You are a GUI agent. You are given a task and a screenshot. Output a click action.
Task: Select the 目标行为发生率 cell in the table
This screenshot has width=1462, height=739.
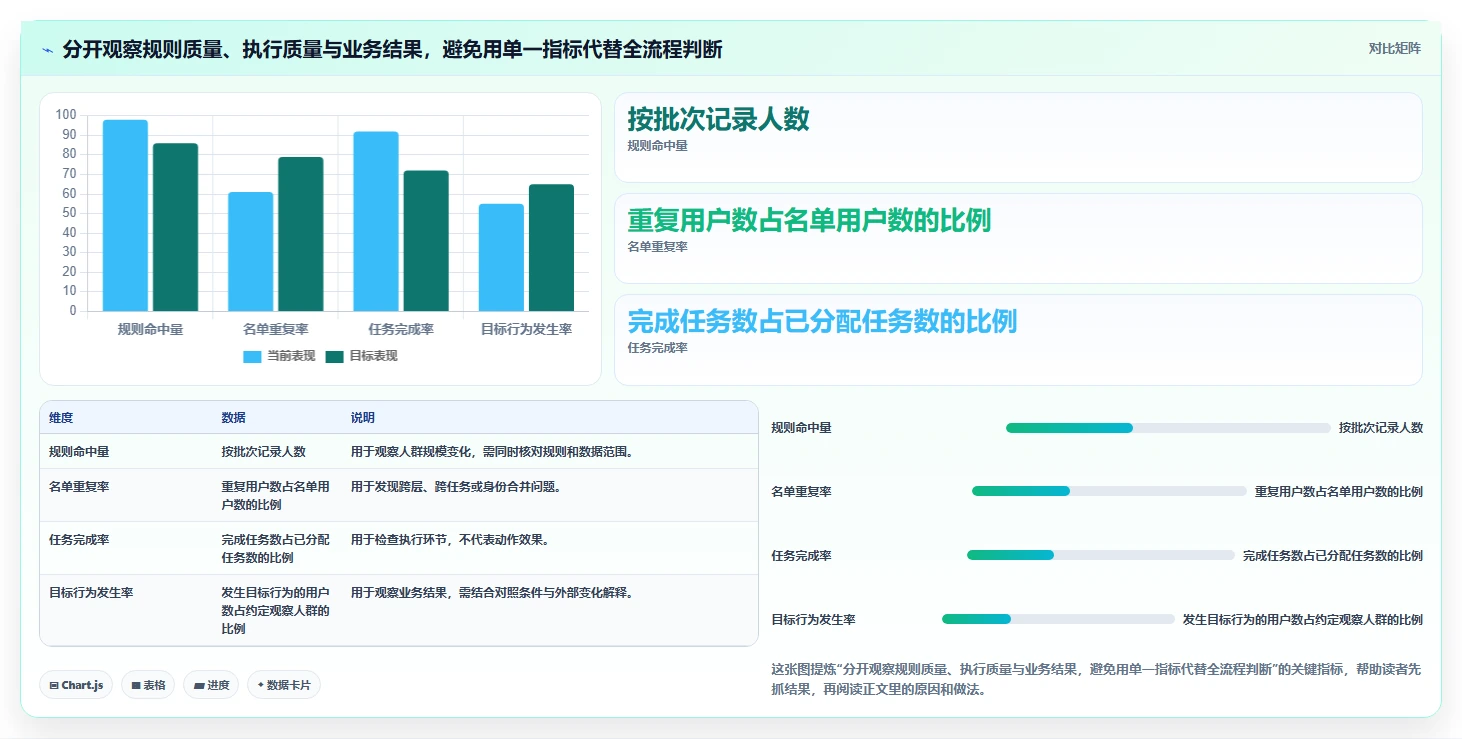[x=91, y=593]
